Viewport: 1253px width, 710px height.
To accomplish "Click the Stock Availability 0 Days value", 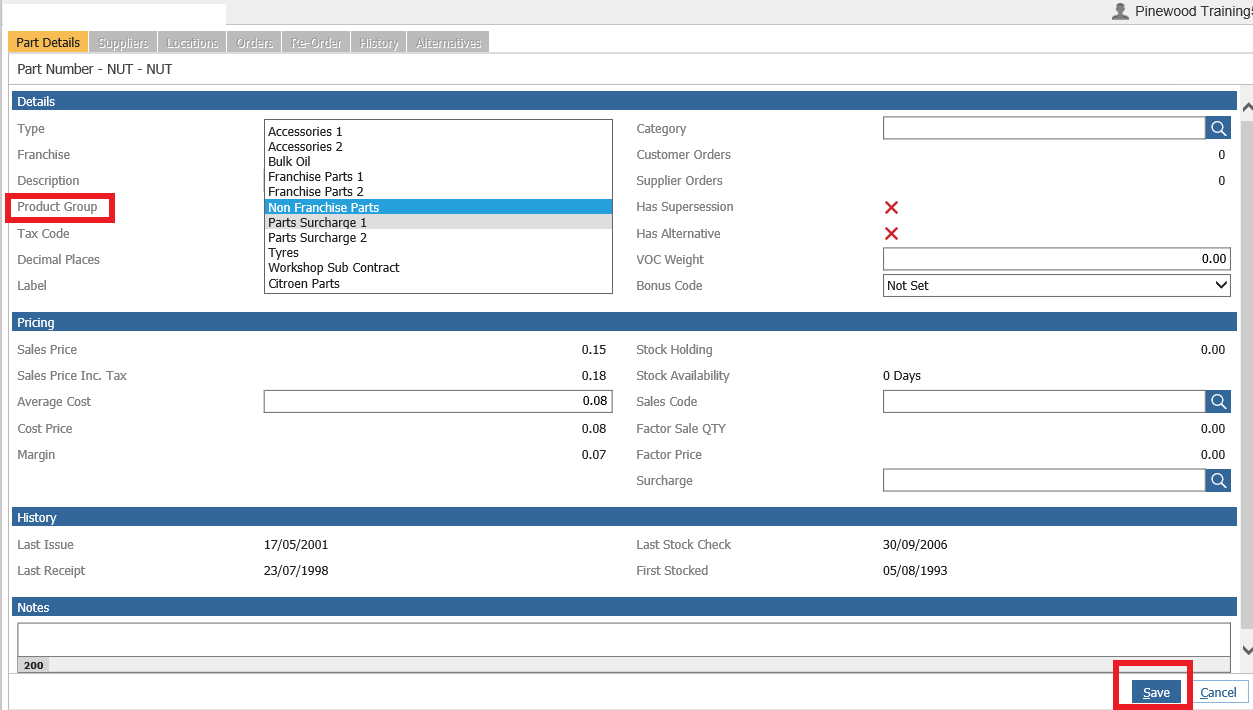I will (902, 376).
